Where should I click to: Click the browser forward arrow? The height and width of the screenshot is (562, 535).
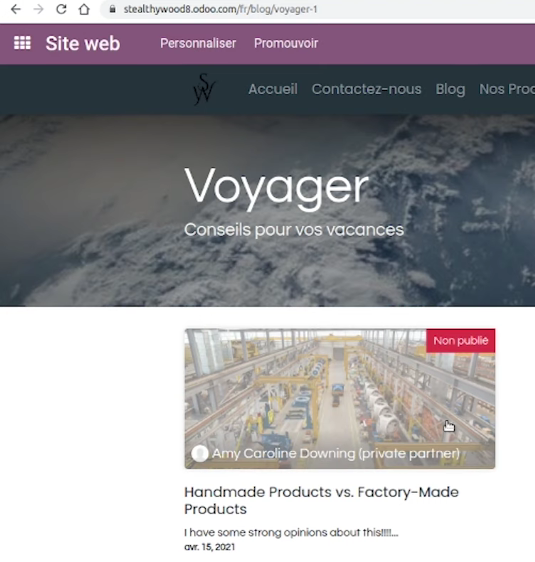[38, 9]
